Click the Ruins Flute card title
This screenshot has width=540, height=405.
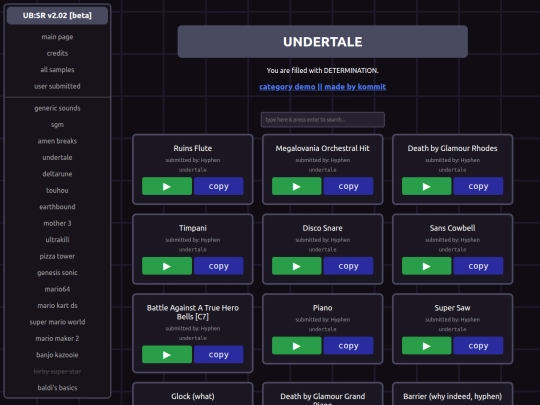coord(193,148)
